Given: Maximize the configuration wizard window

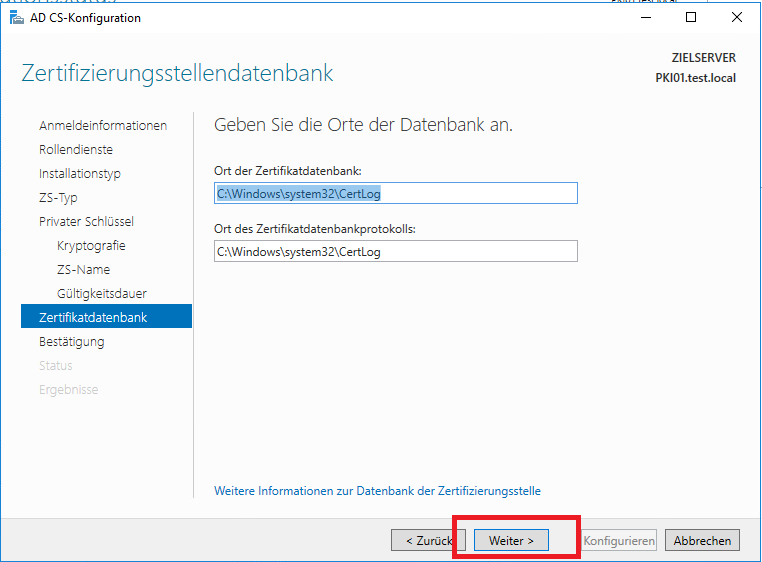Looking at the screenshot, I should coord(691,18).
